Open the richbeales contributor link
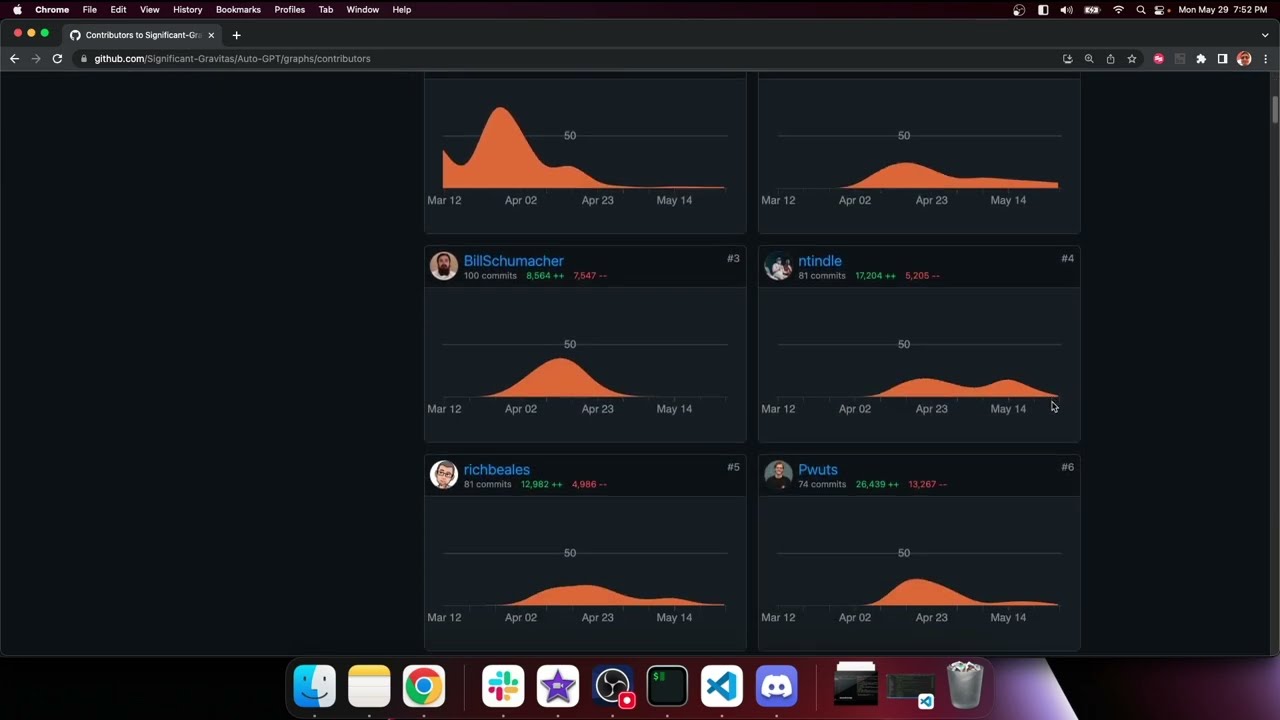 (496, 470)
